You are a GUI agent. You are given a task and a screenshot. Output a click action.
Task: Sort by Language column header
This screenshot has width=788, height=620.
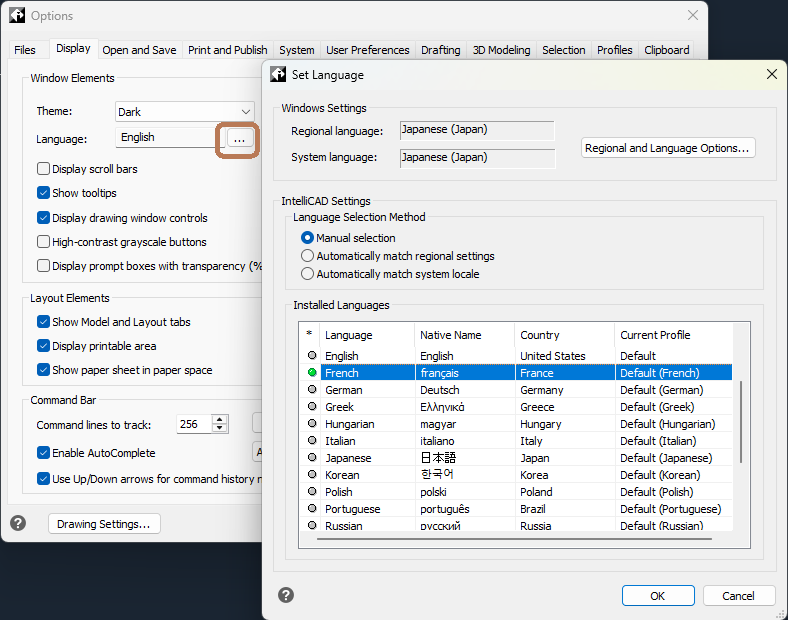pyautogui.click(x=367, y=335)
